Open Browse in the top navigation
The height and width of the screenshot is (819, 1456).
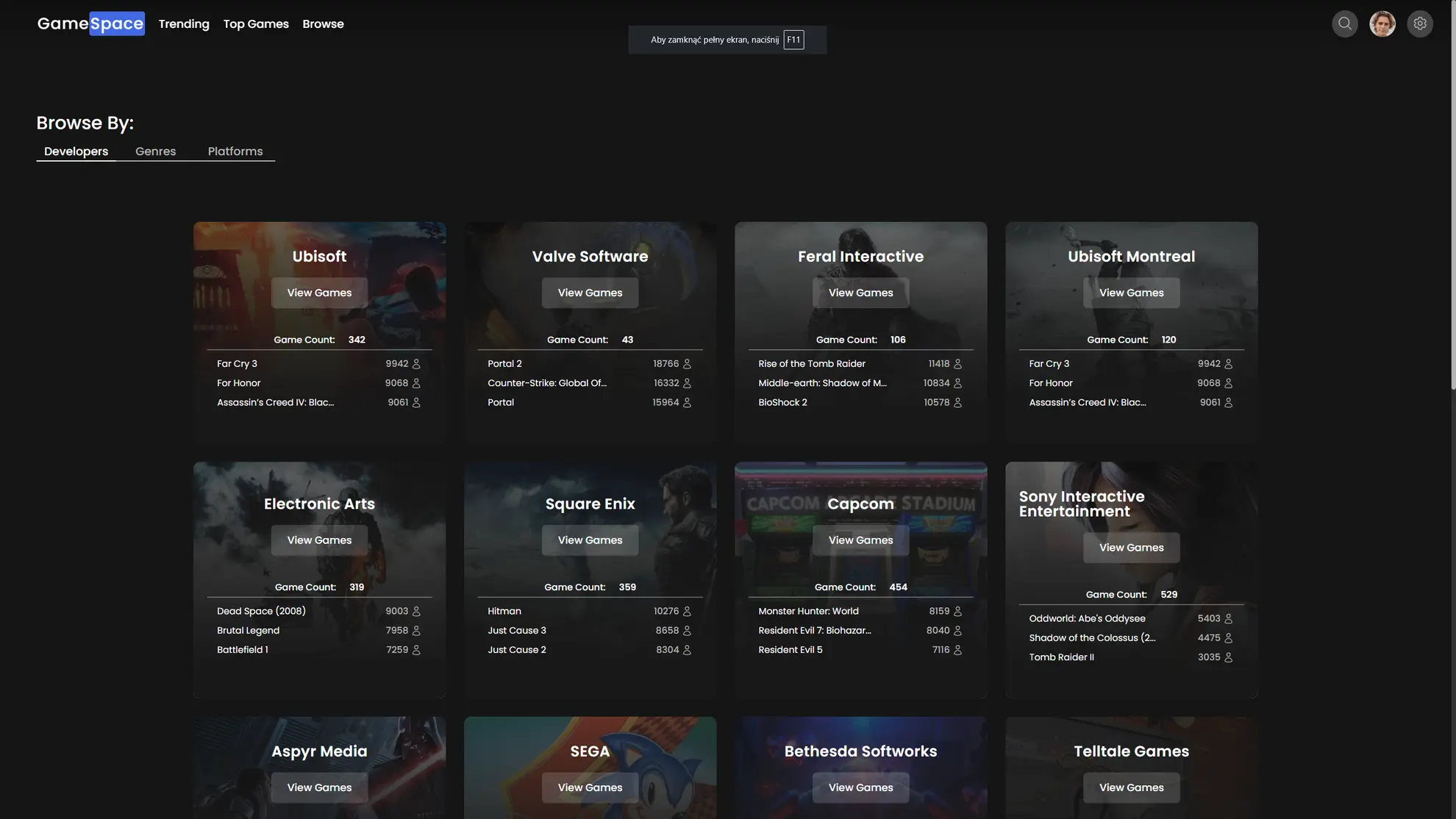323,24
